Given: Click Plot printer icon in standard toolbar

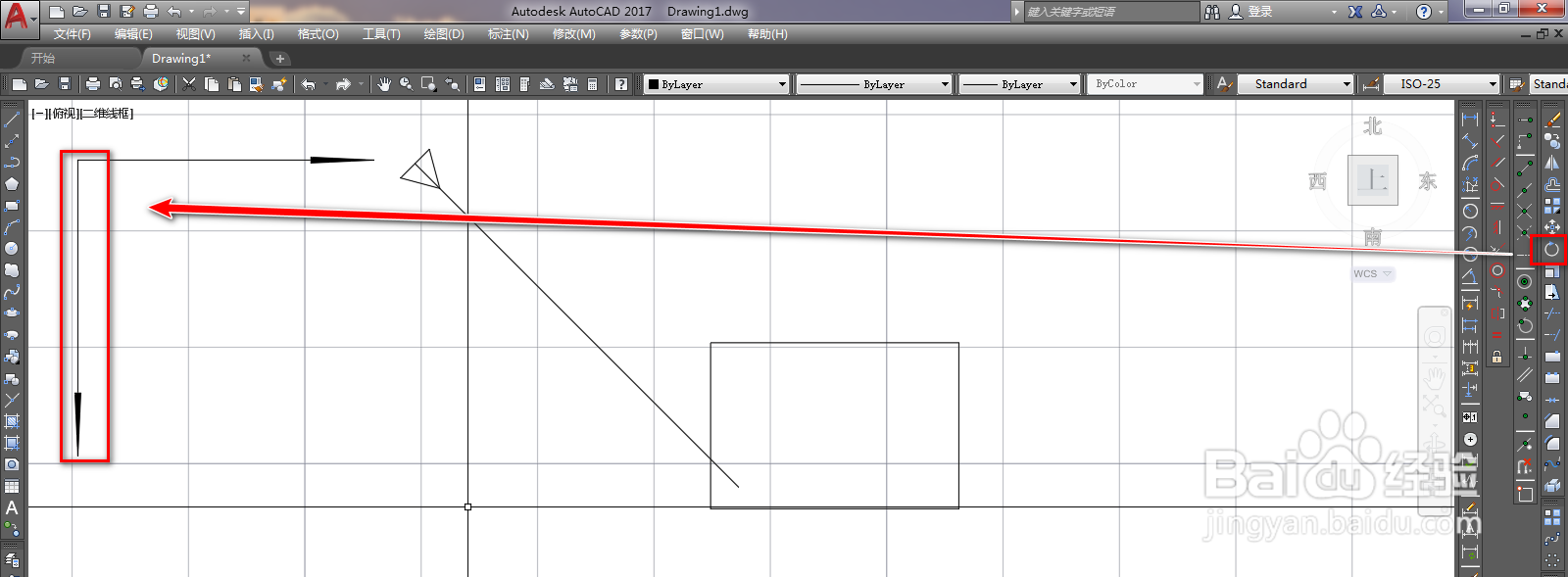Looking at the screenshot, I should click(93, 84).
